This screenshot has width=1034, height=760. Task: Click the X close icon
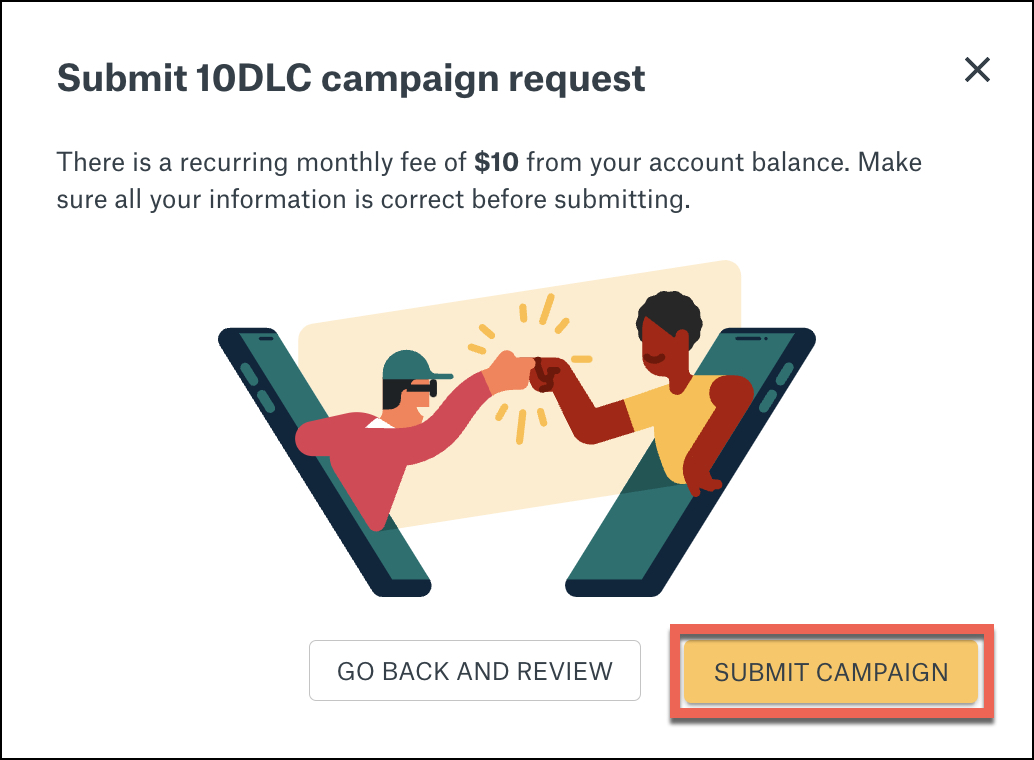point(977,70)
